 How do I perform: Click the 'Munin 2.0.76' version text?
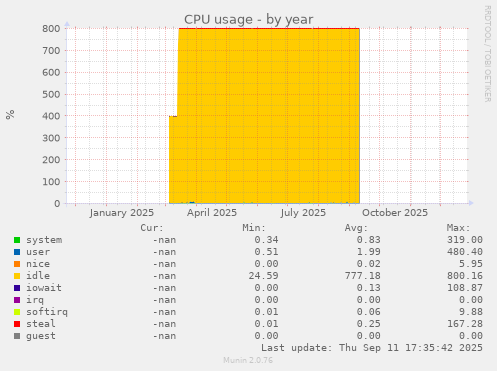[248, 360]
